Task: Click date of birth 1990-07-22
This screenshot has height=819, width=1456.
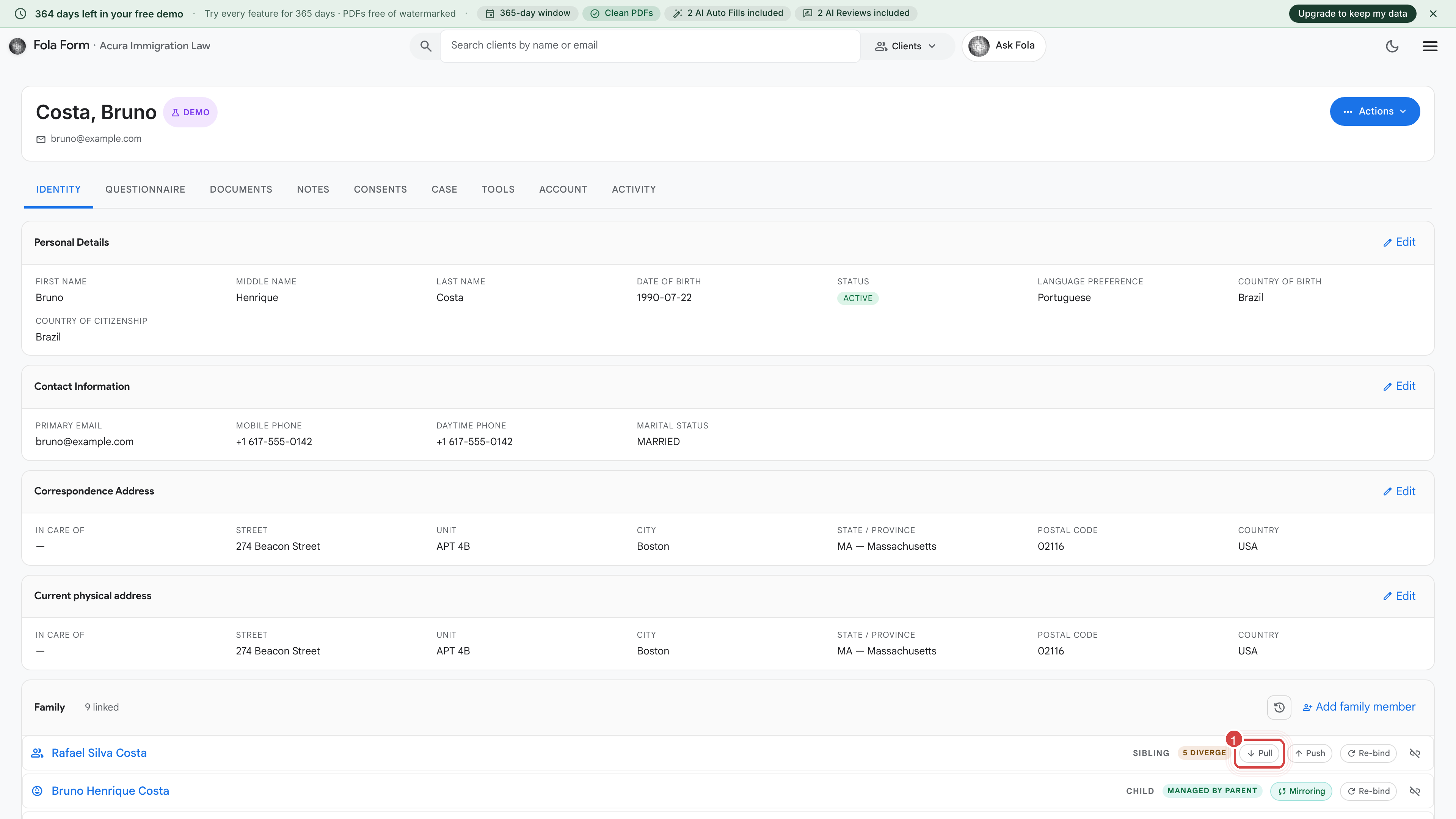Action: (x=664, y=297)
